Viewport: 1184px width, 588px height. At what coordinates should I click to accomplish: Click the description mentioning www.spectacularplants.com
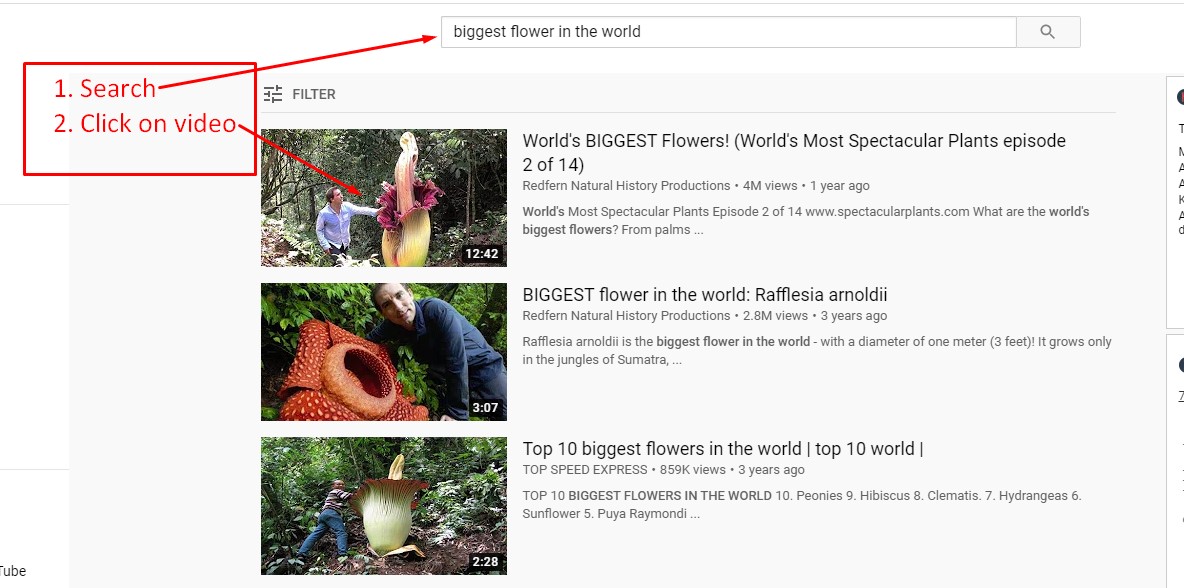point(805,220)
